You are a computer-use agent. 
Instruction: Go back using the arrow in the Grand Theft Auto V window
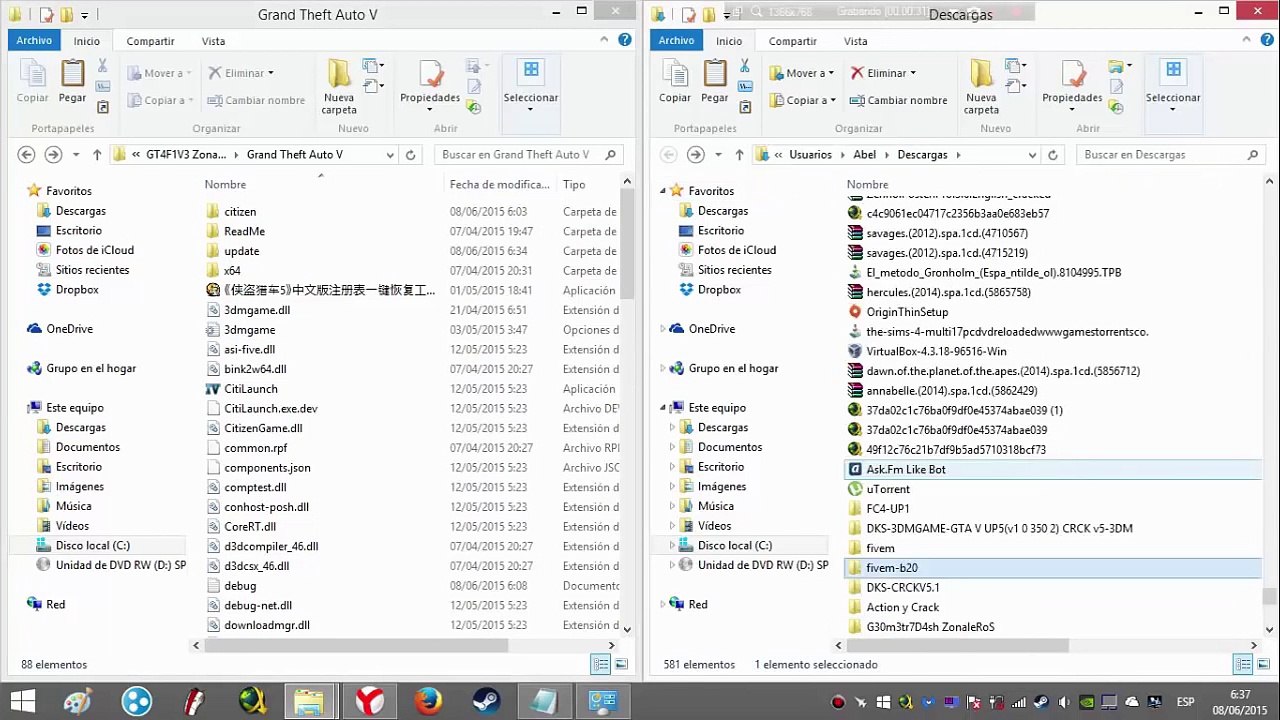pyautogui.click(x=27, y=154)
